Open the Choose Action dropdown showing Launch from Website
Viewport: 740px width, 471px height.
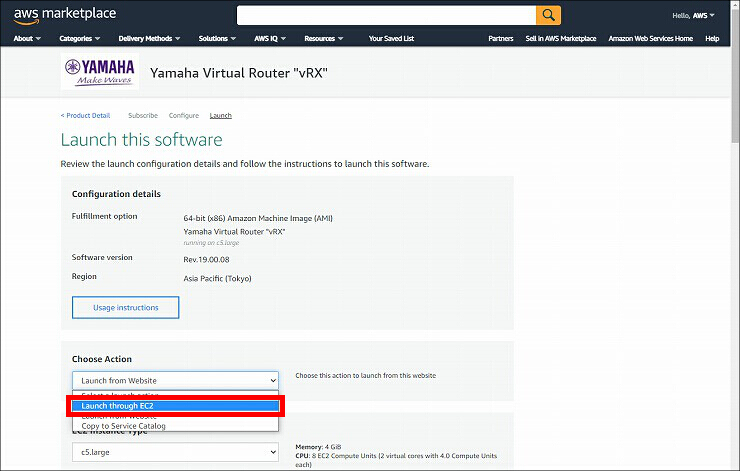pos(175,380)
